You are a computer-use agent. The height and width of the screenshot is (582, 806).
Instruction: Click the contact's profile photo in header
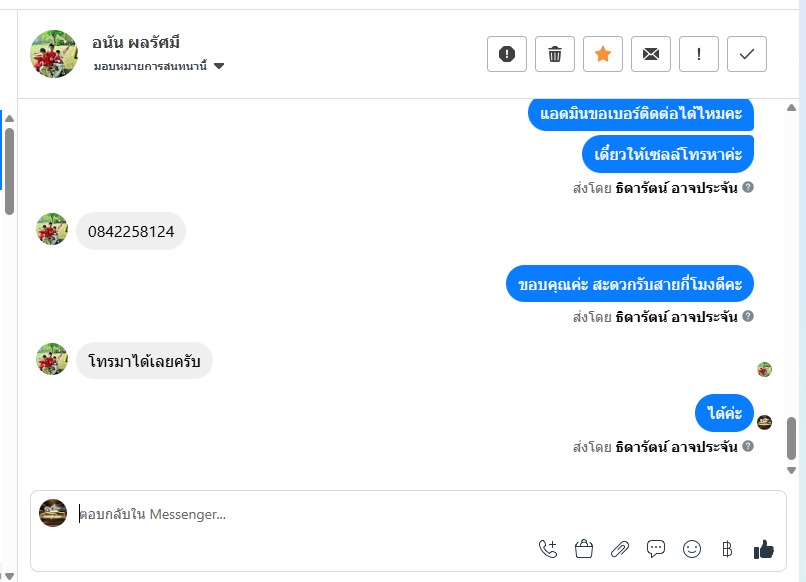[x=54, y=54]
